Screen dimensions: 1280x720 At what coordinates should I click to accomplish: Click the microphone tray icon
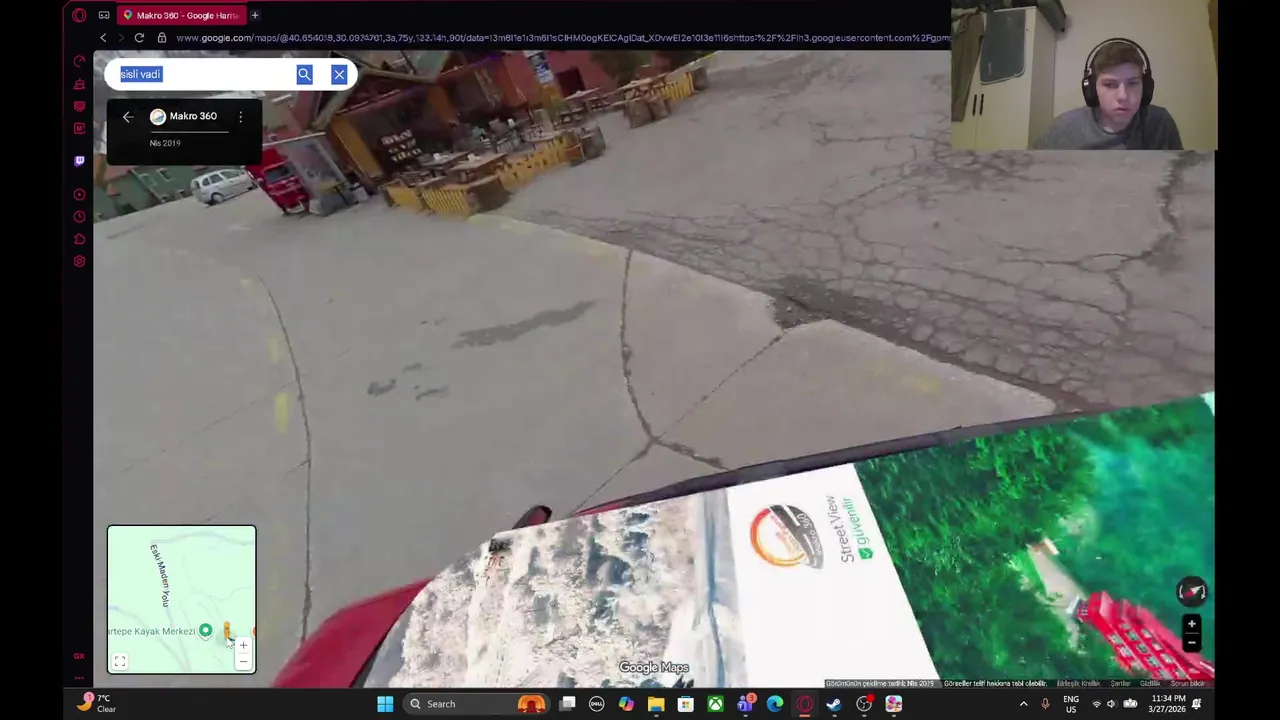pyautogui.click(x=1045, y=704)
